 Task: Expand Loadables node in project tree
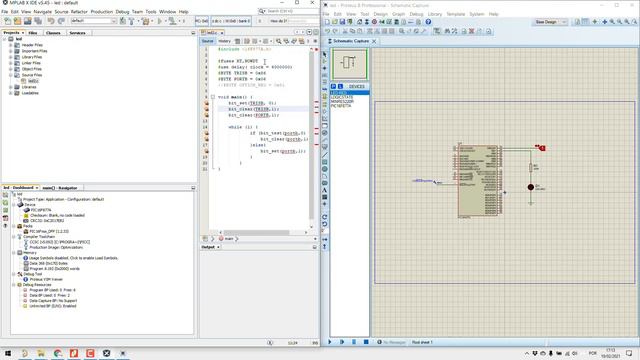coord(11,93)
